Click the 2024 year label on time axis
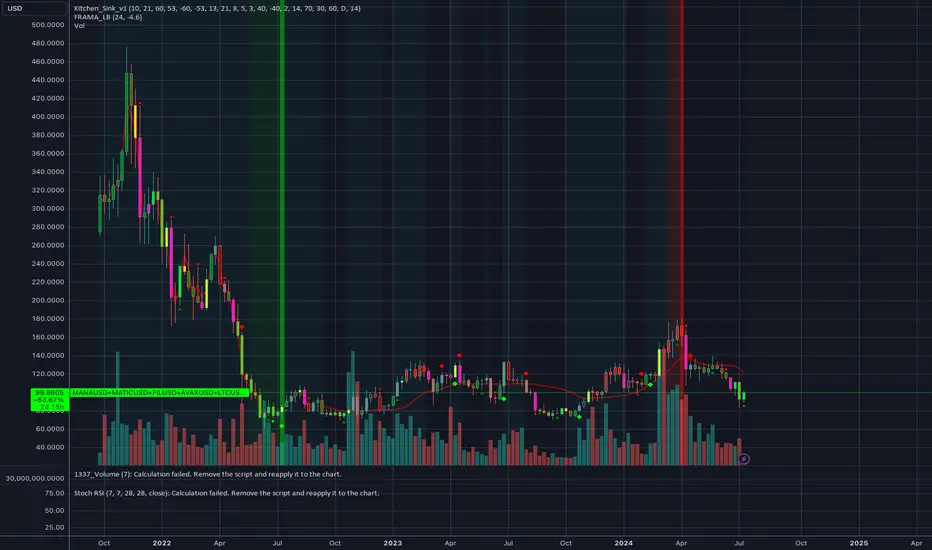 point(623,543)
